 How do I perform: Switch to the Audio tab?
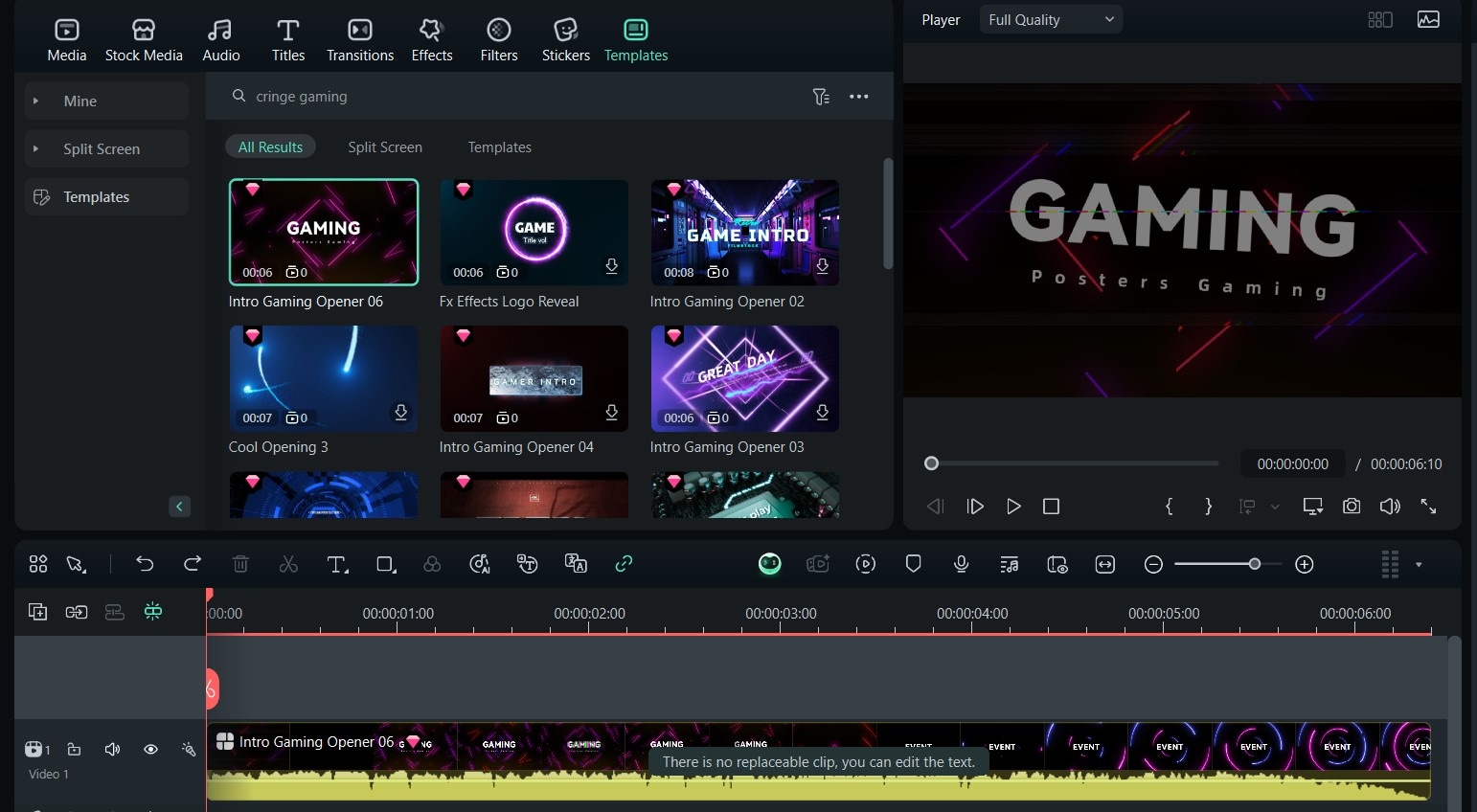(221, 41)
